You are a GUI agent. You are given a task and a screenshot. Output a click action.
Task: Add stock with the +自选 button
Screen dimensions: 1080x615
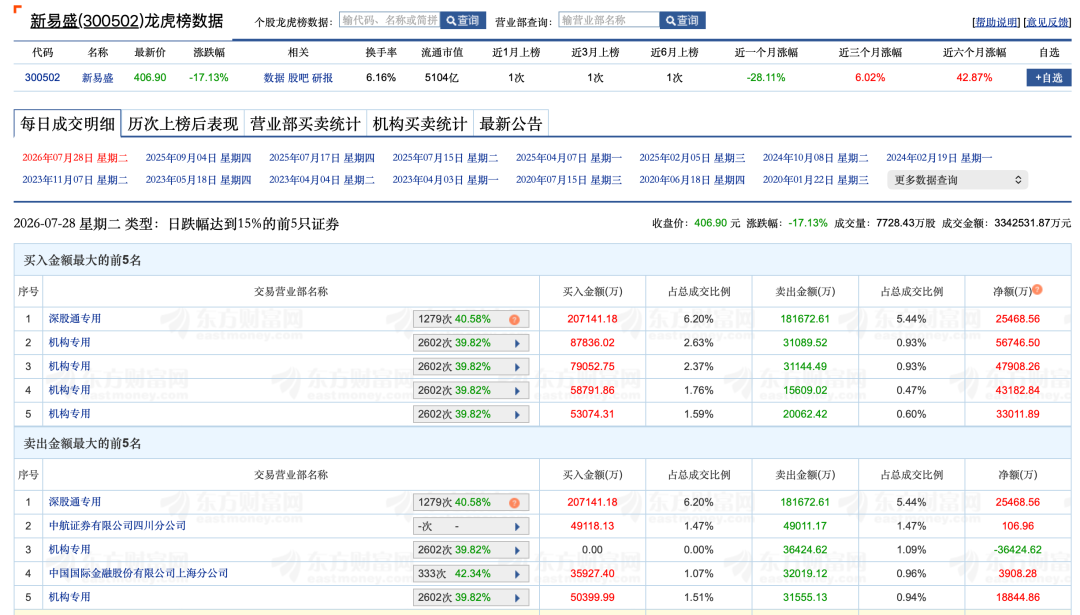(x=1048, y=78)
